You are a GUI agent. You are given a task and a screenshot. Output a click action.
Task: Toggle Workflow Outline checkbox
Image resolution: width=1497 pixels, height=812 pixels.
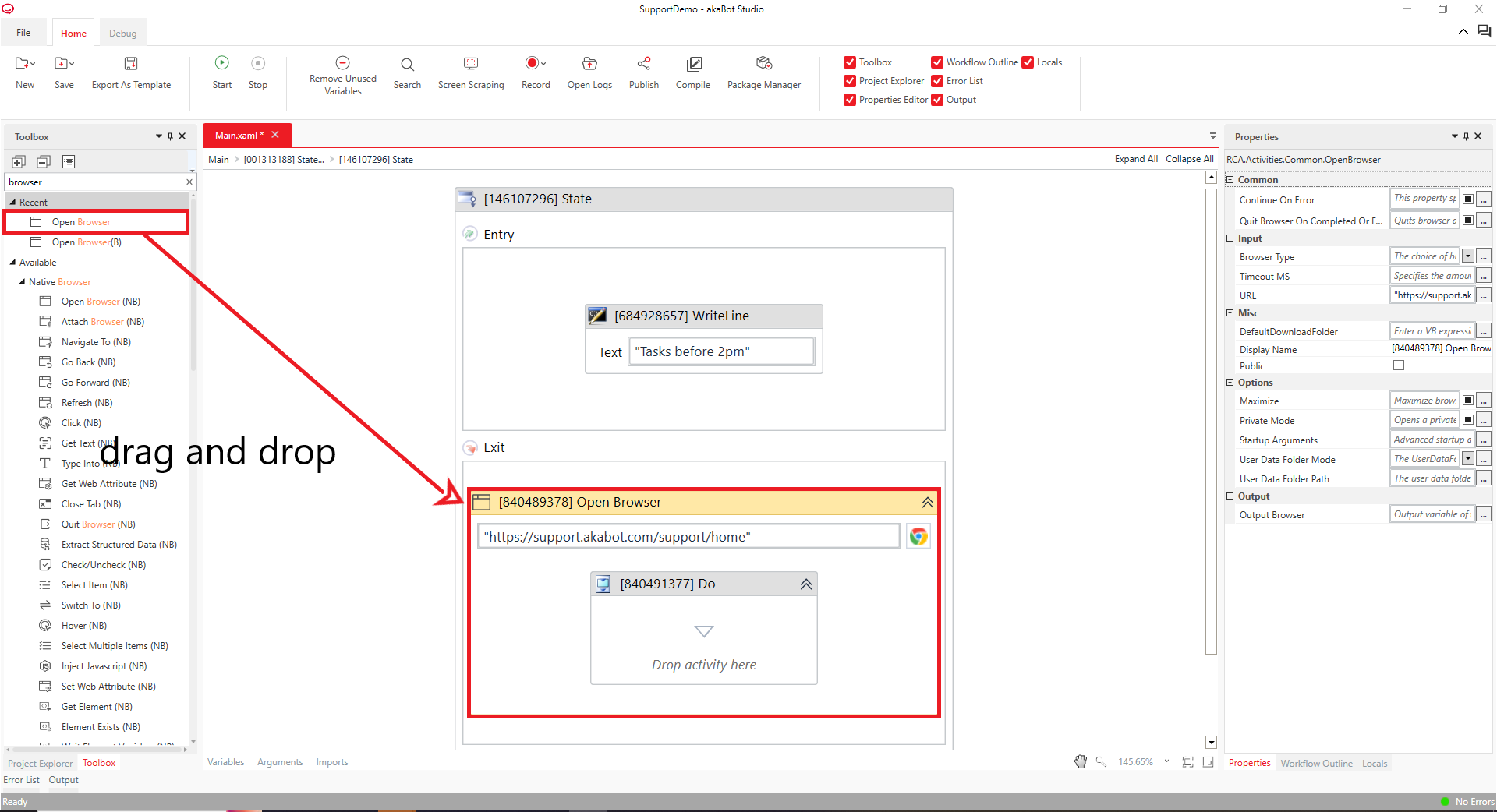937,62
